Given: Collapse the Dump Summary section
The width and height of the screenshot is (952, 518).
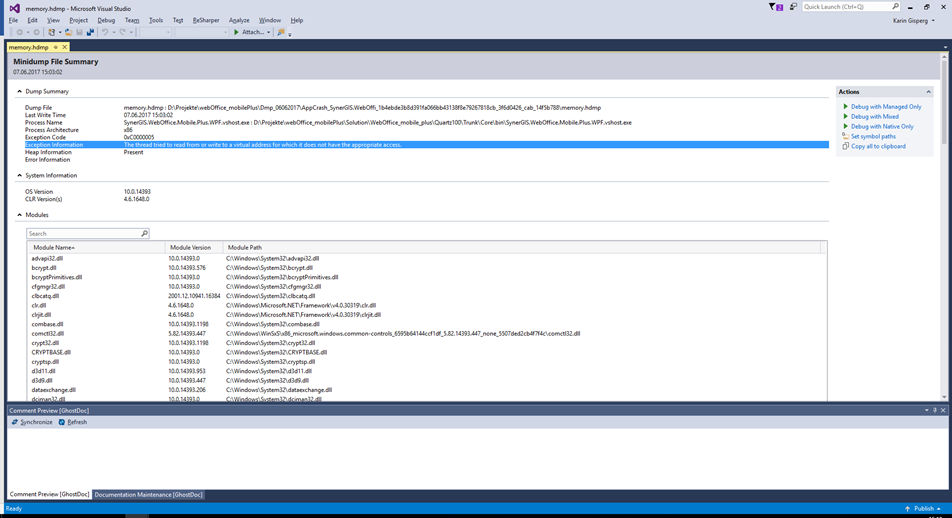Looking at the screenshot, I should point(19,91).
